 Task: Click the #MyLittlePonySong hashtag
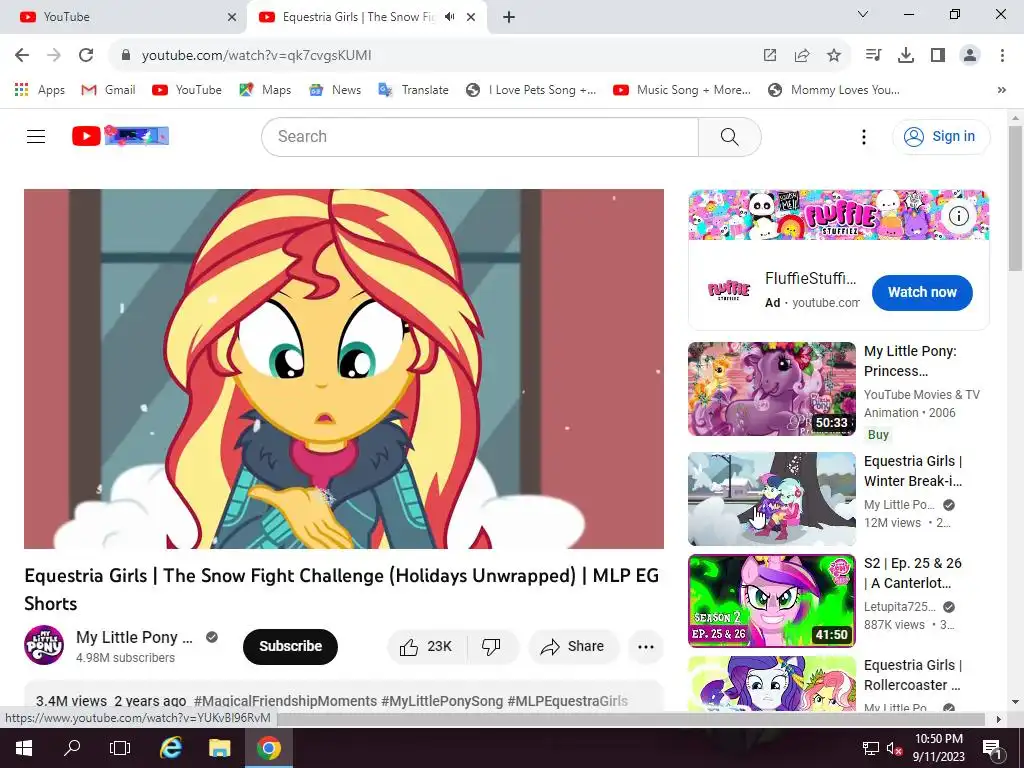point(442,701)
